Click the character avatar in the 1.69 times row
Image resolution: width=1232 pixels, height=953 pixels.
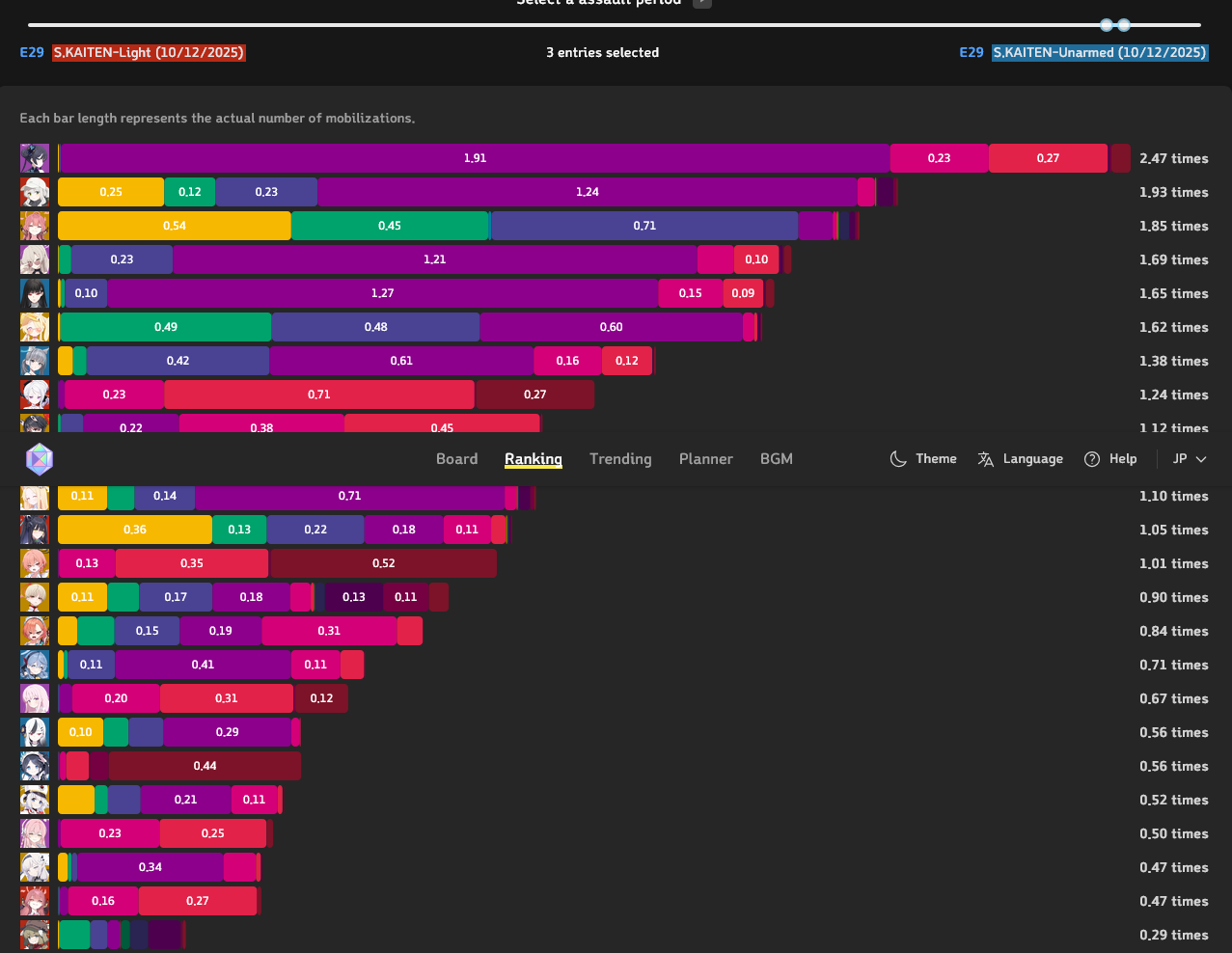pyautogui.click(x=35, y=259)
